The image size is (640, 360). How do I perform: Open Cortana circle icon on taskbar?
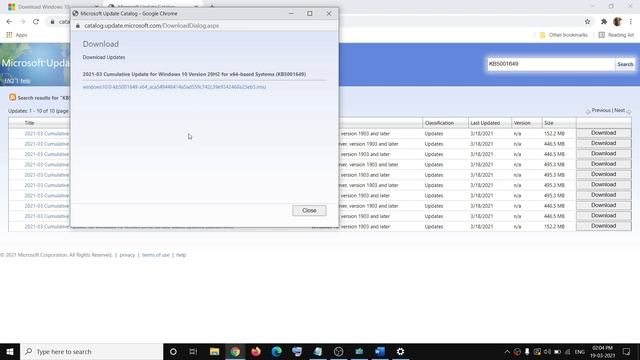click(x=173, y=351)
